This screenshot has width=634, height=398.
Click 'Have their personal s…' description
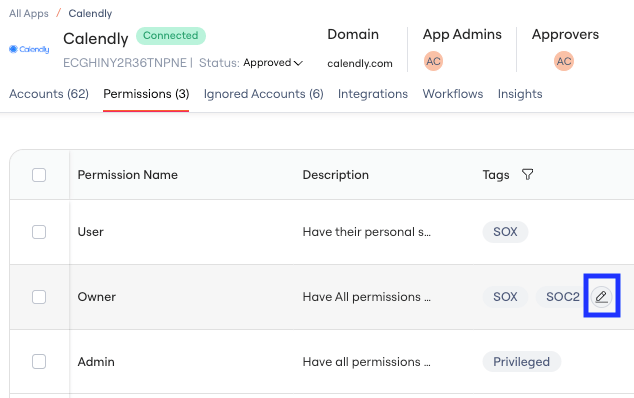367,232
